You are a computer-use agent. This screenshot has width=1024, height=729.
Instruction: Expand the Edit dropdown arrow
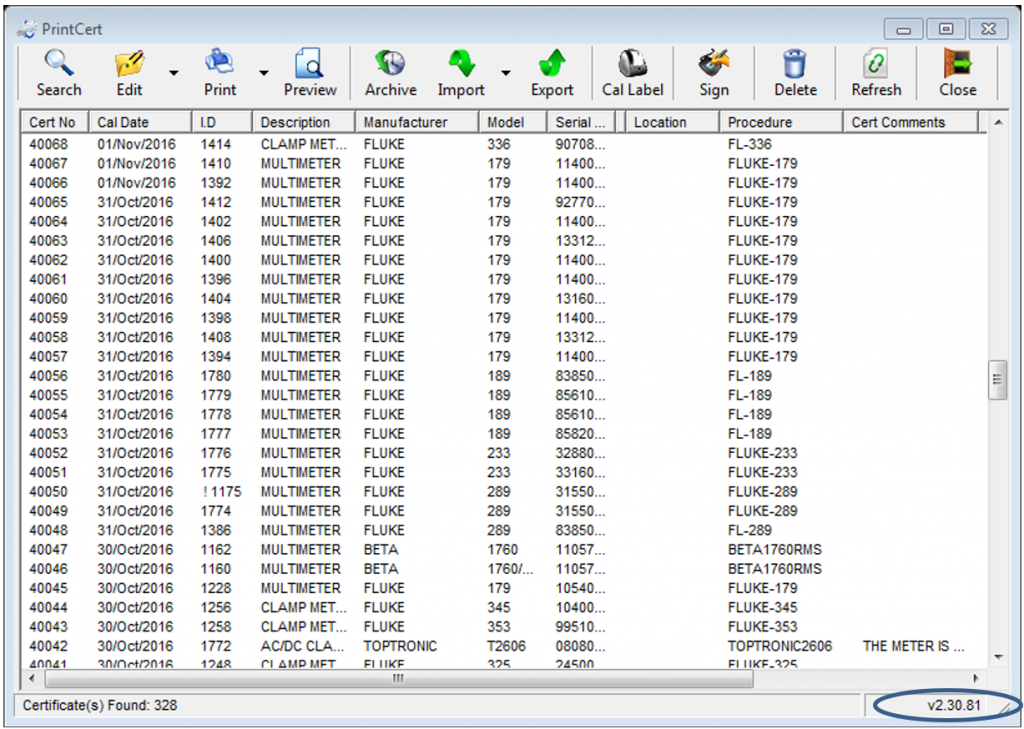point(174,73)
